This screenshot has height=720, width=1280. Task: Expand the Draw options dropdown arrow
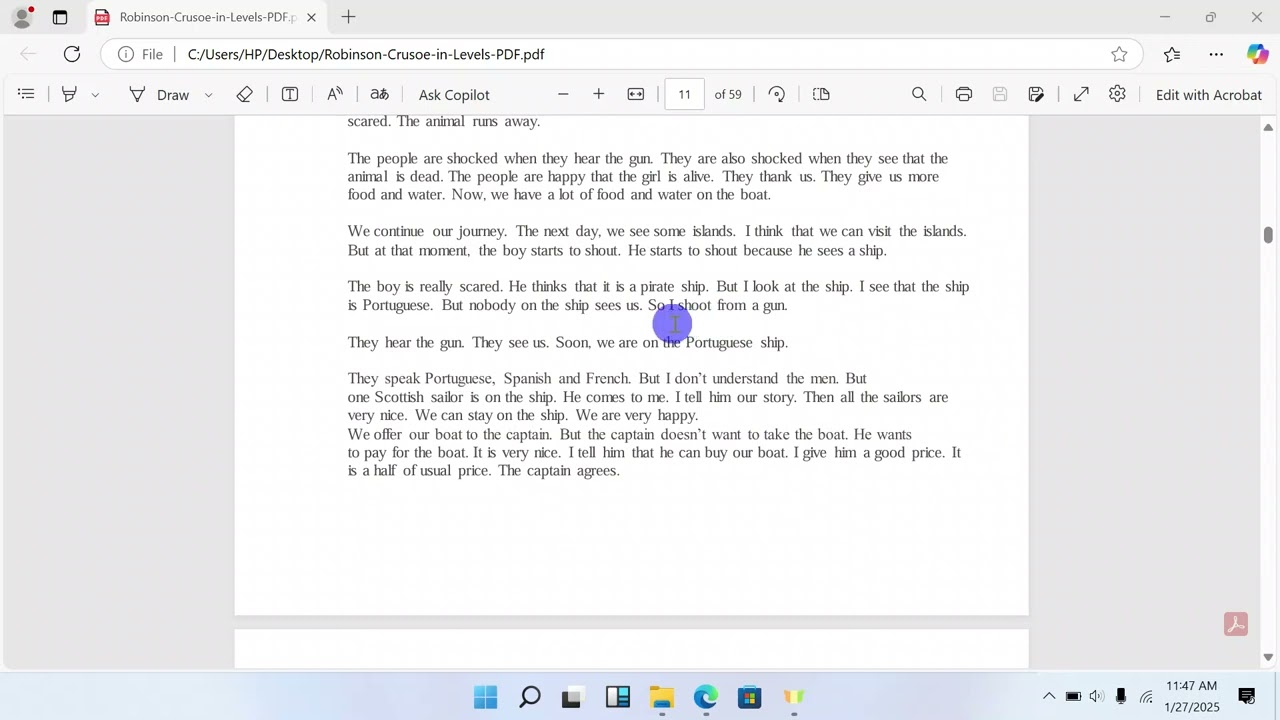208,95
